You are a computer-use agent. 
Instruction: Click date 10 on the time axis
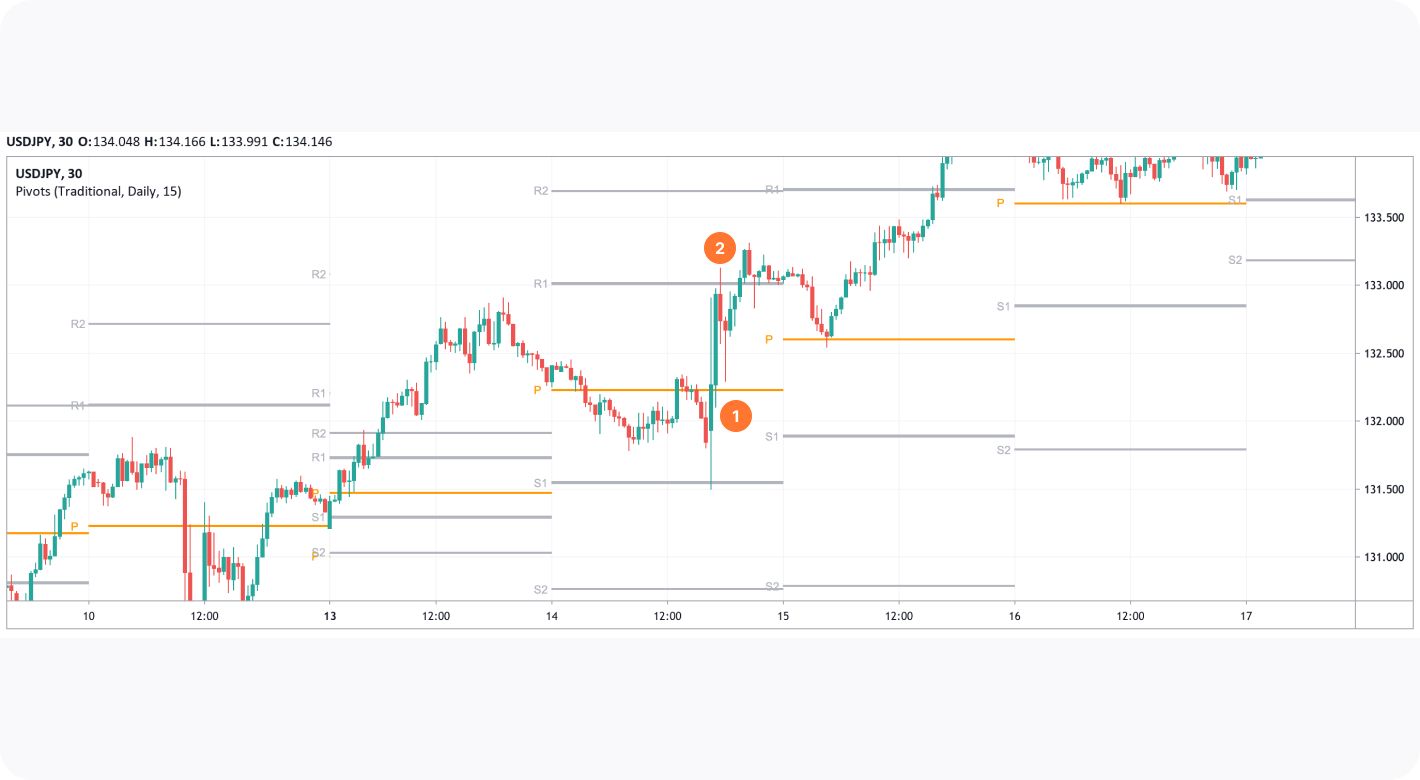click(88, 616)
